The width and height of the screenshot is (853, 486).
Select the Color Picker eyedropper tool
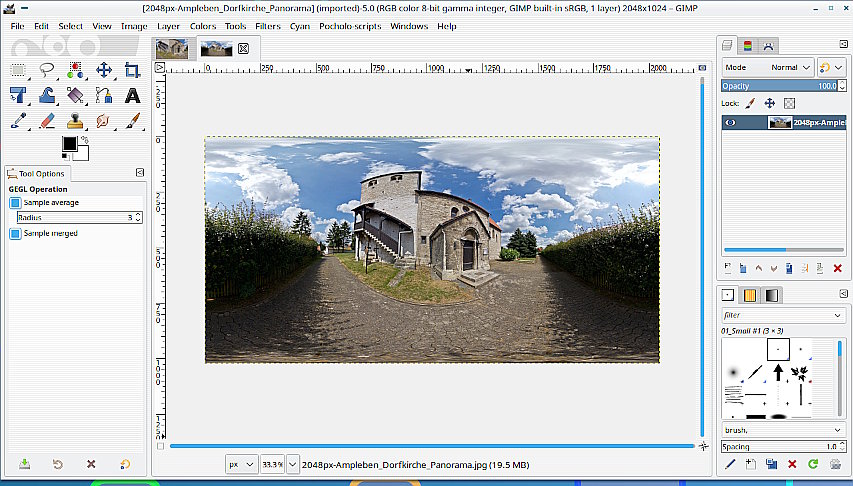coord(19,121)
